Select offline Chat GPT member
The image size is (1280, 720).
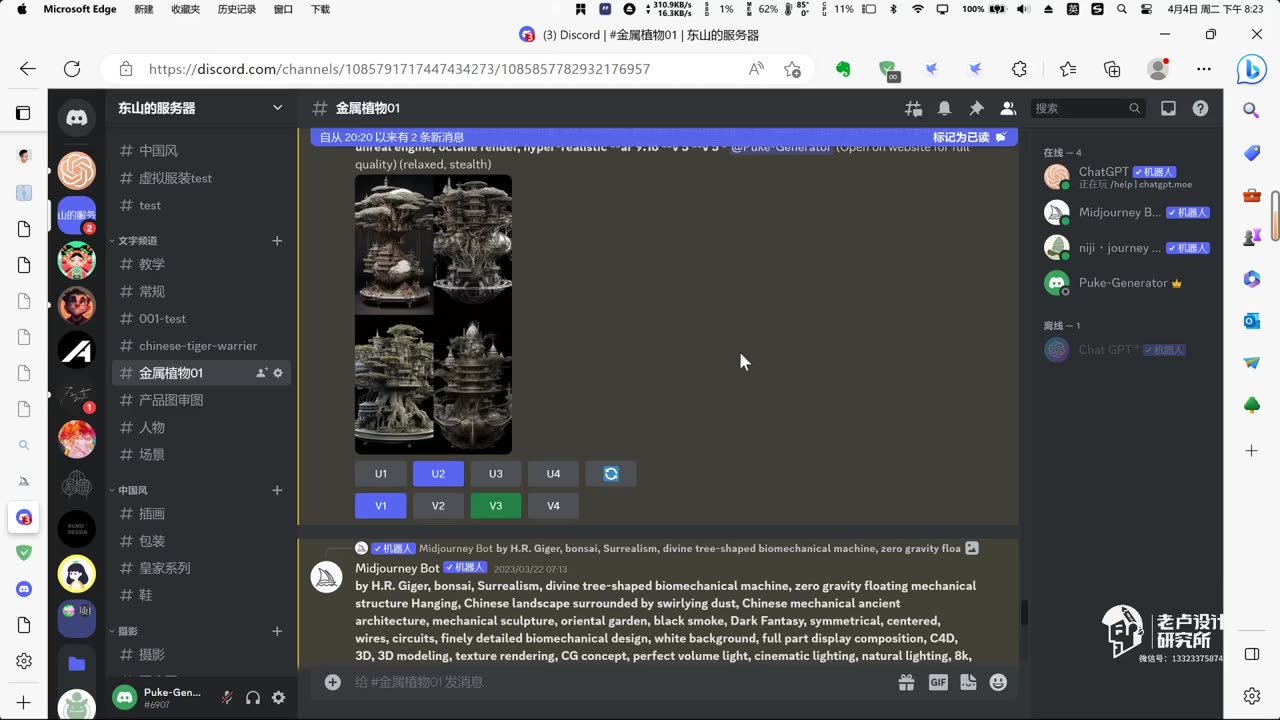click(1127, 350)
